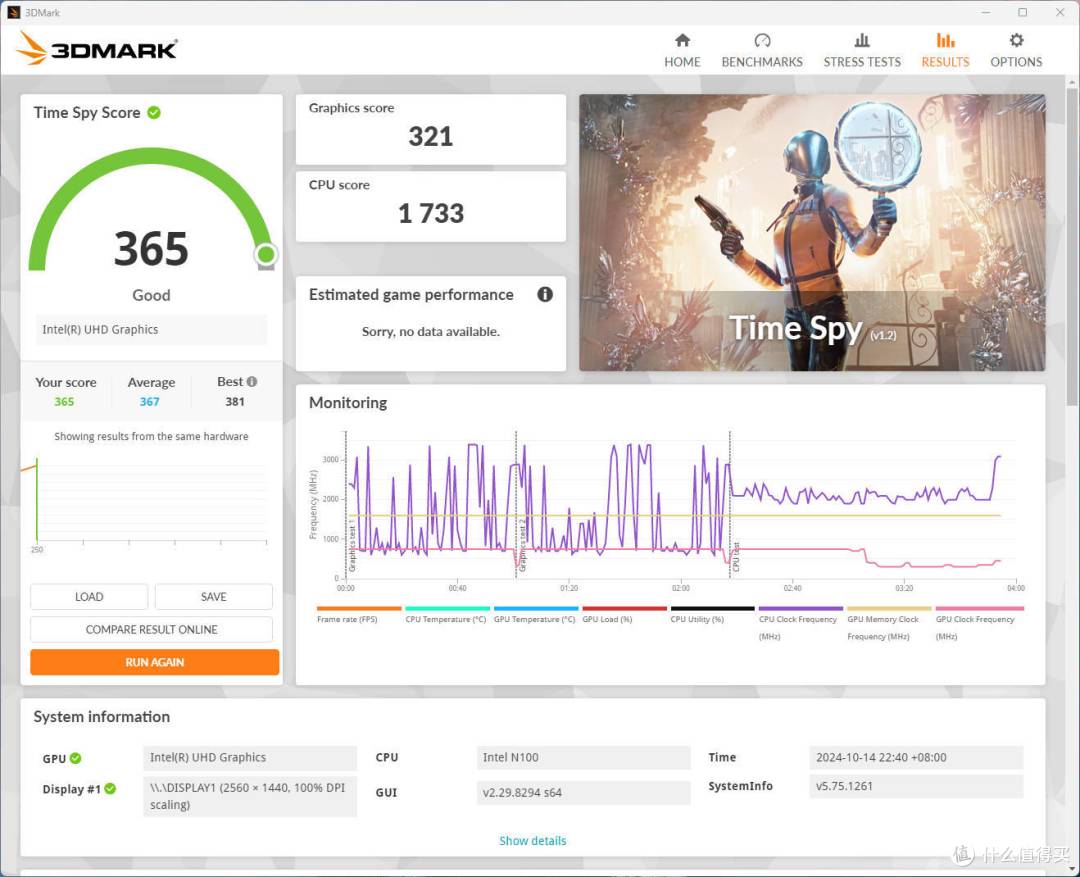Image resolution: width=1080 pixels, height=877 pixels.
Task: Click the LOAD button
Action: (x=89, y=597)
